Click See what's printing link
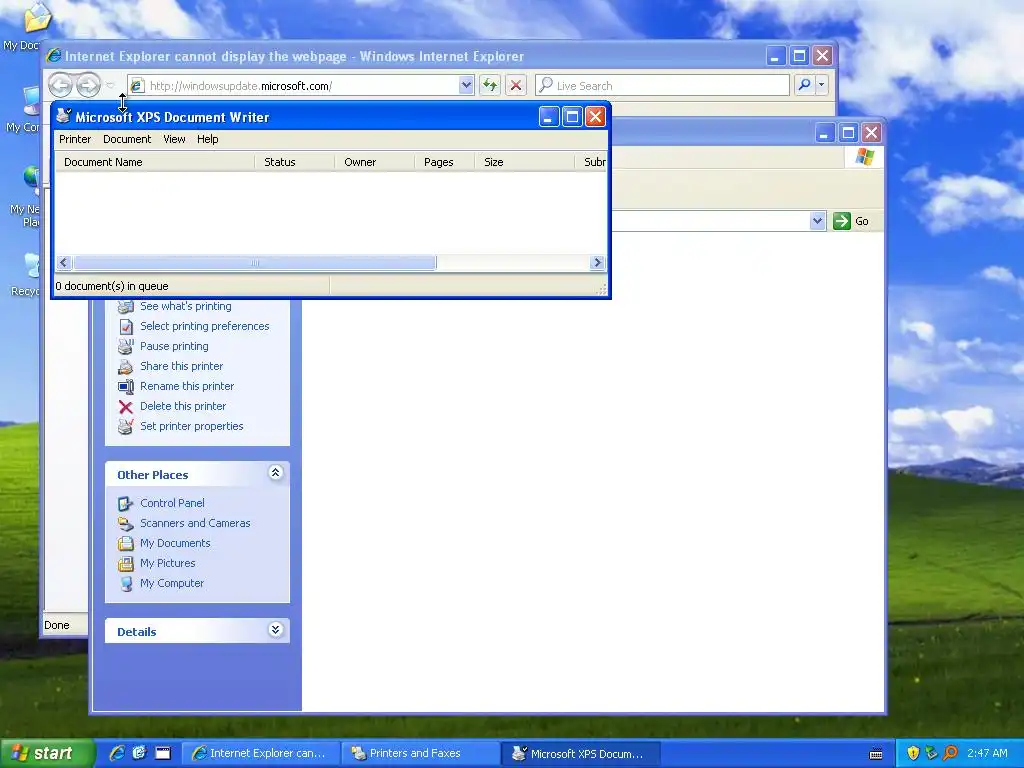 (x=185, y=306)
